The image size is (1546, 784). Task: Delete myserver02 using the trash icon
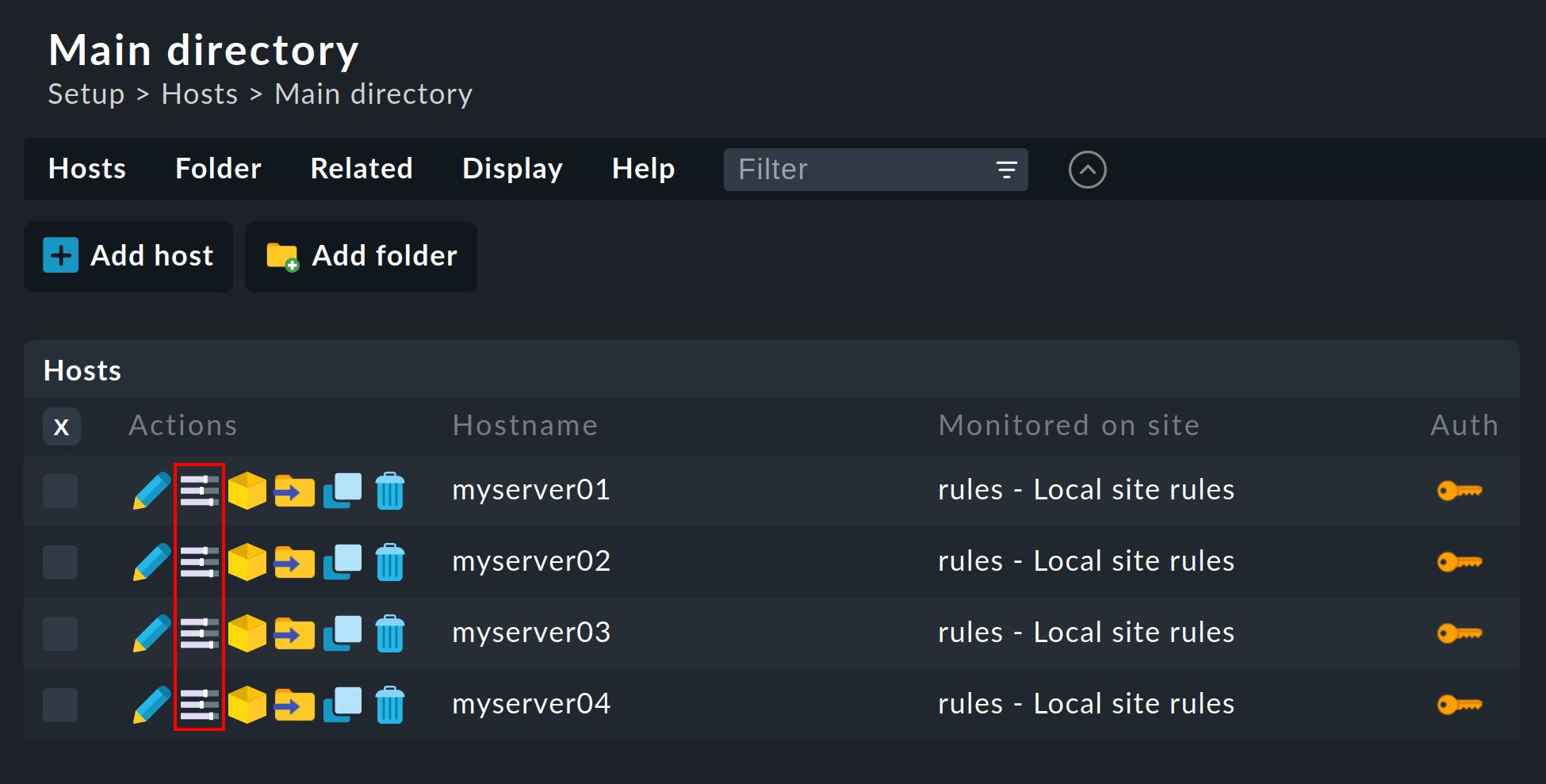pos(389,562)
